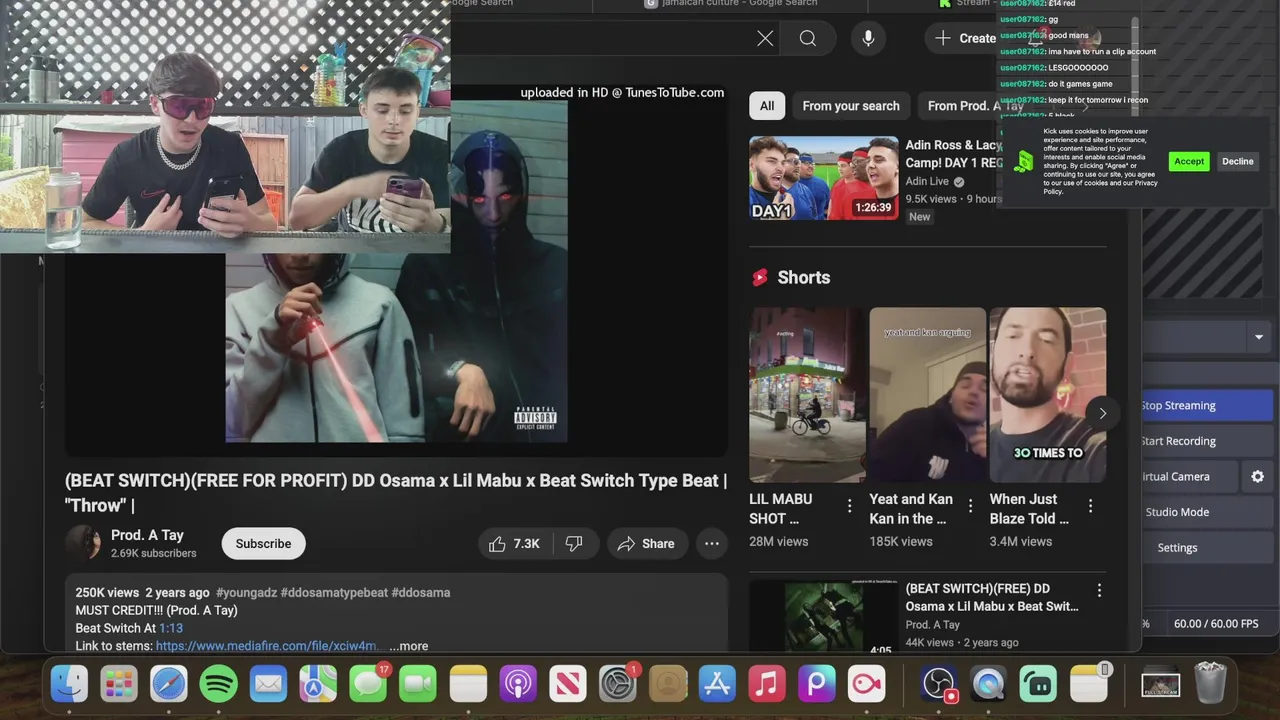
Task: Click Virtual Camera button in OBS
Action: [1190, 477]
